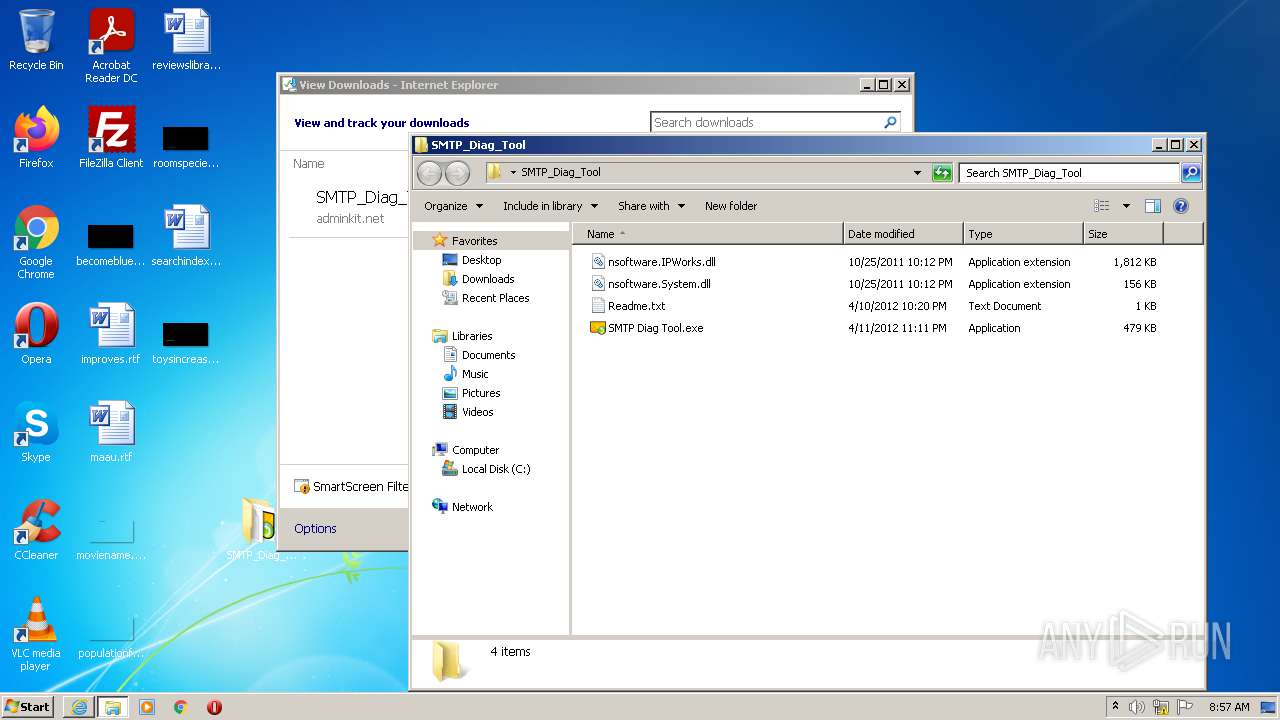Sort by the Date modified column header
This screenshot has width=1280, height=720.
coord(903,234)
